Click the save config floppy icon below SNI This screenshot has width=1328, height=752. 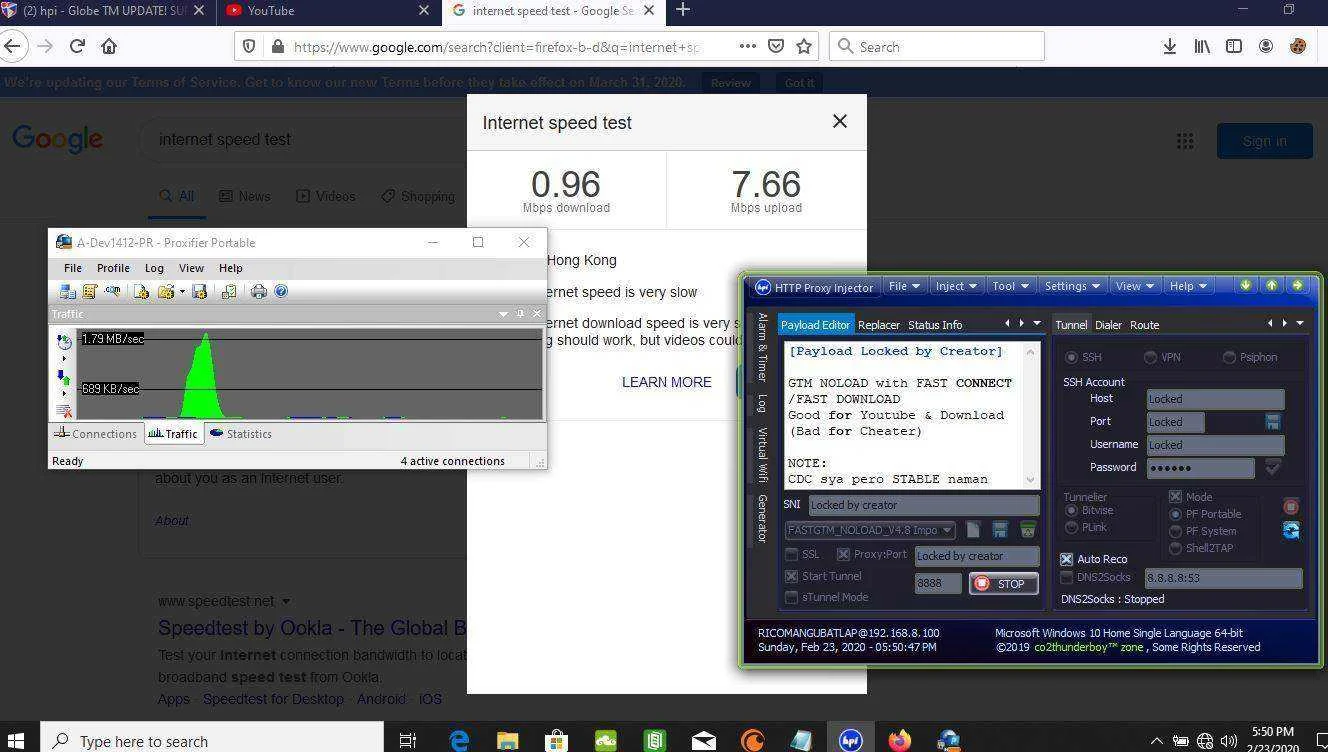click(999, 530)
